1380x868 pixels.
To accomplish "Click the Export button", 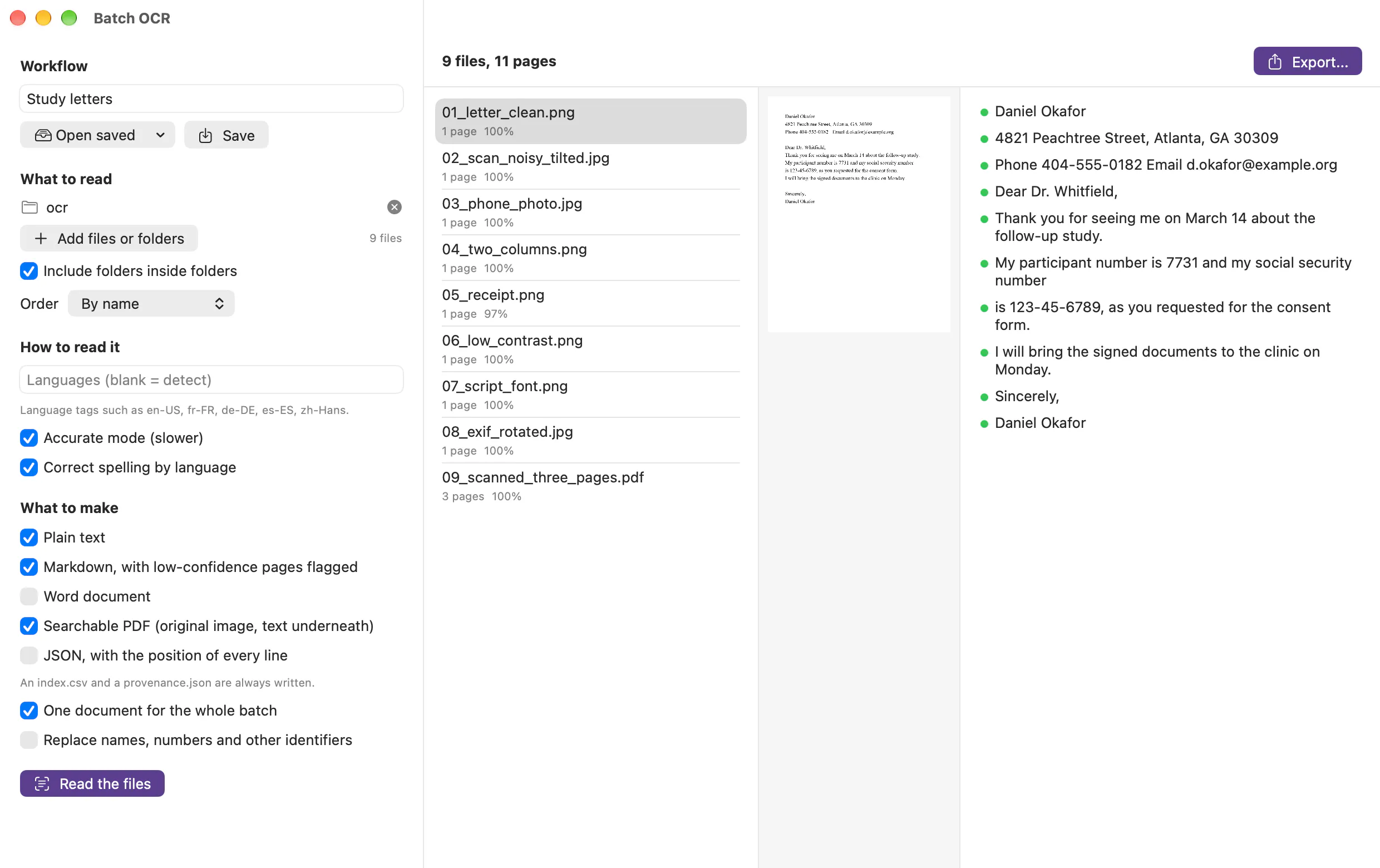I will pyautogui.click(x=1307, y=61).
